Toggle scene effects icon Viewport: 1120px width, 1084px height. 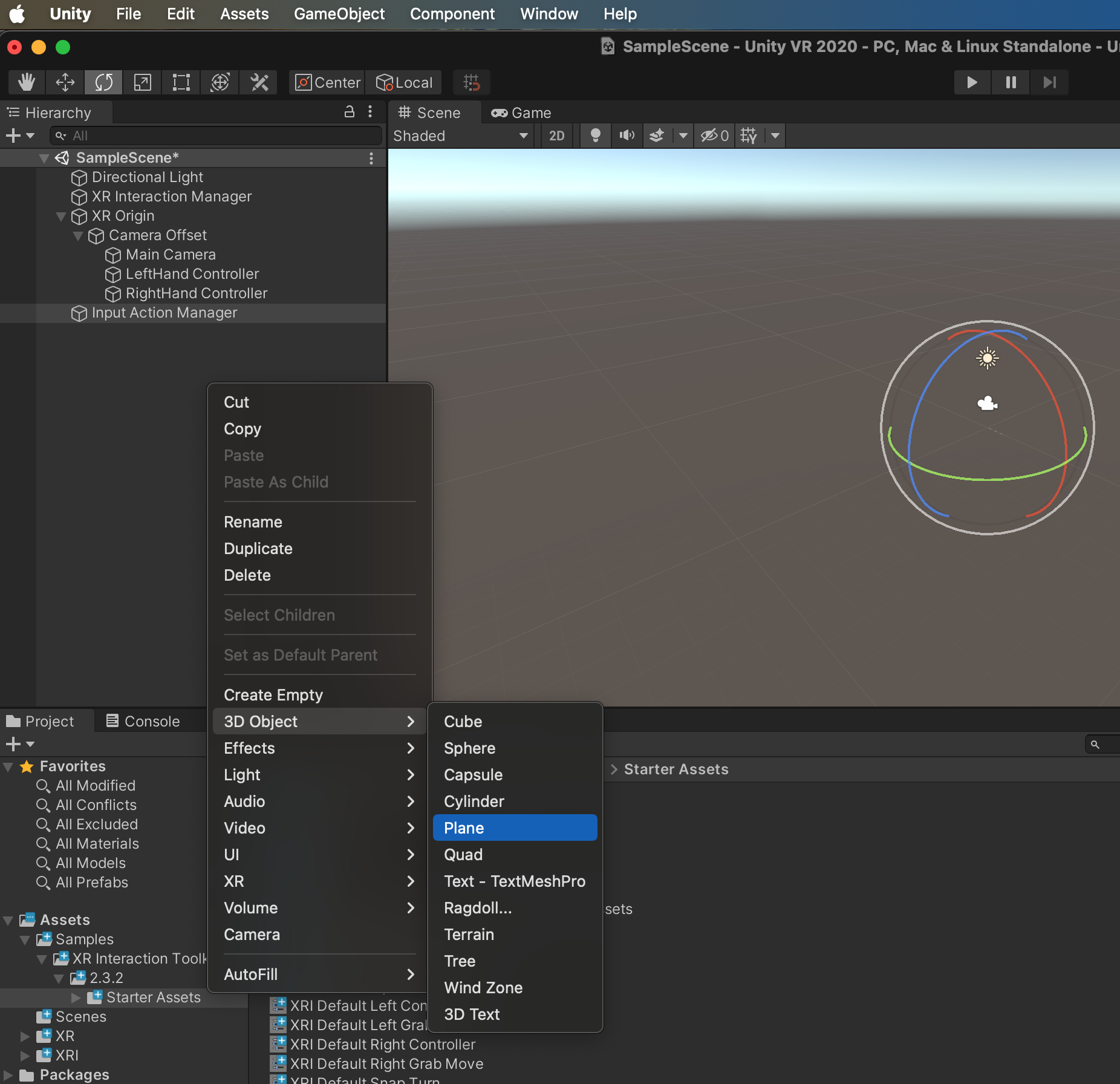point(657,135)
